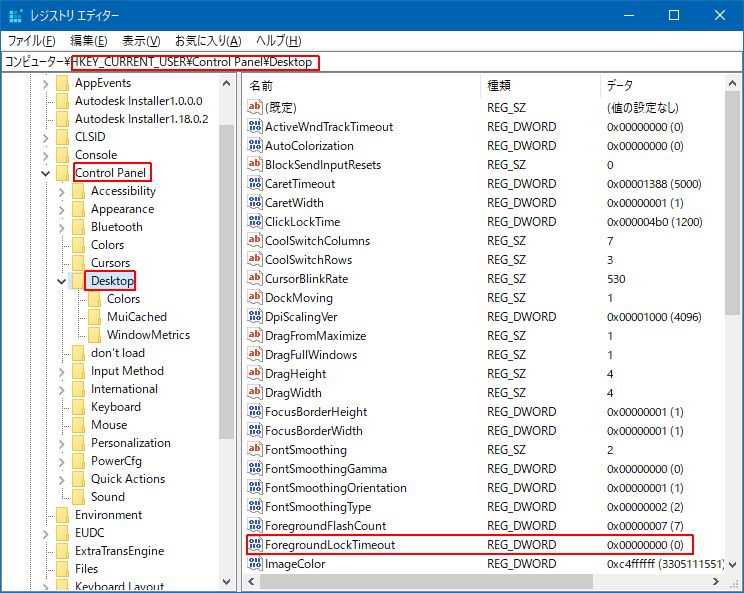Image resolution: width=744 pixels, height=593 pixels.
Task: Select the FontSmoothing string value icon
Action: [x=255, y=450]
